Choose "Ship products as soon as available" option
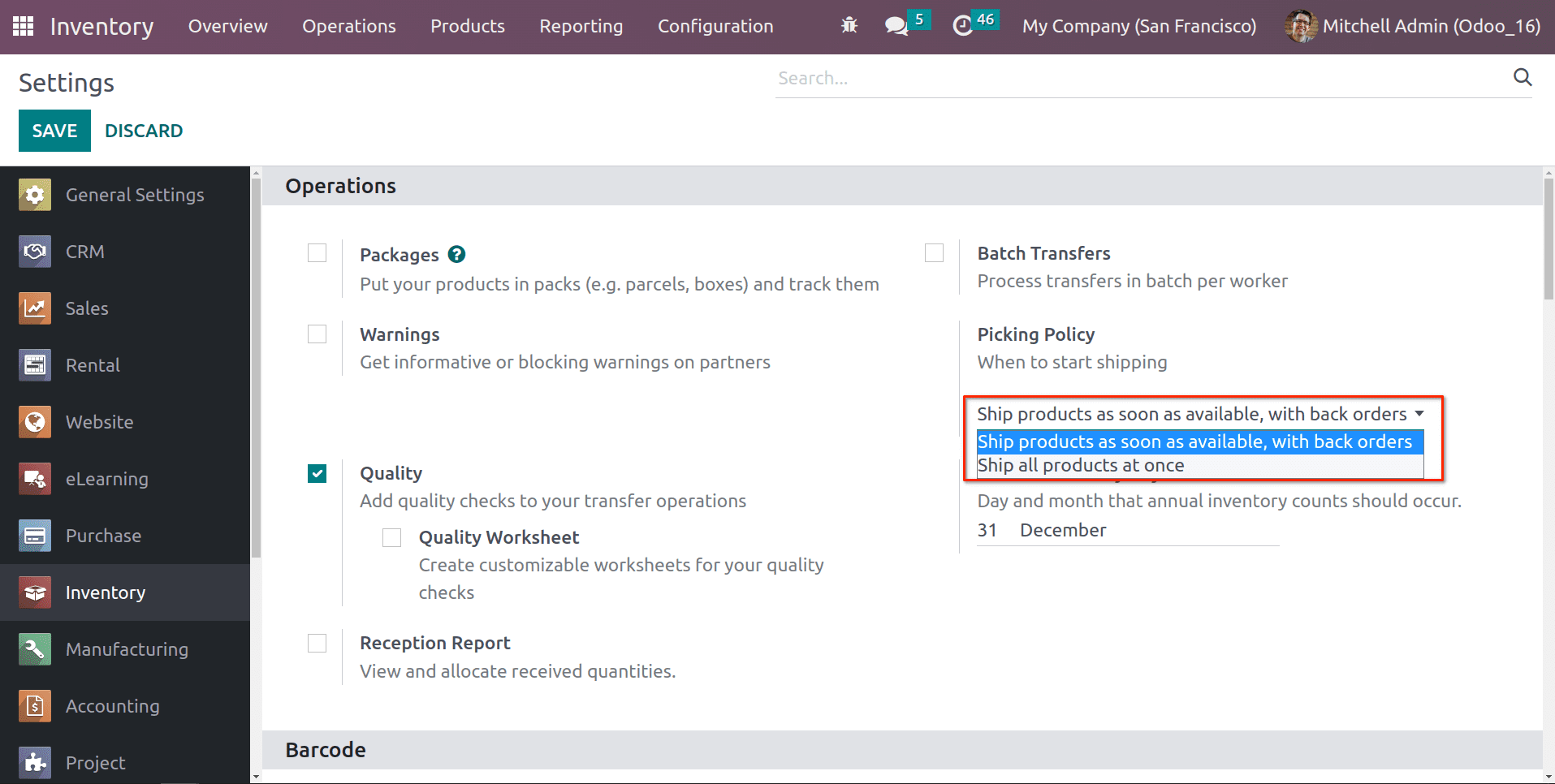The image size is (1555, 784). click(1194, 442)
